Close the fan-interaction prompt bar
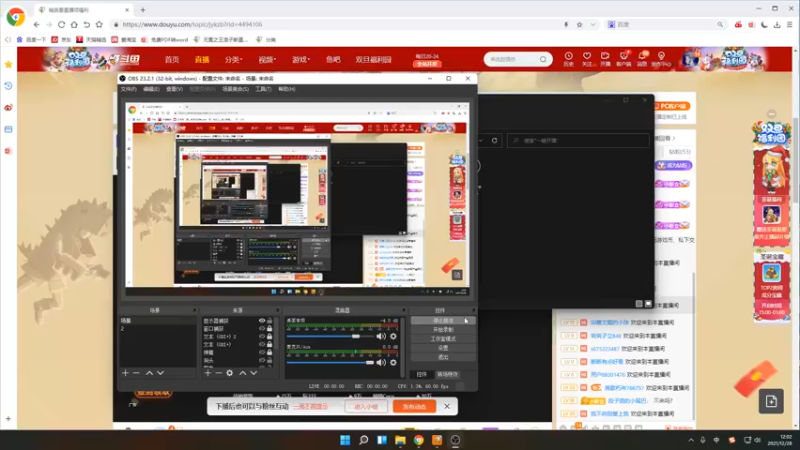Screen dimensions: 800x450 coord(447,407)
